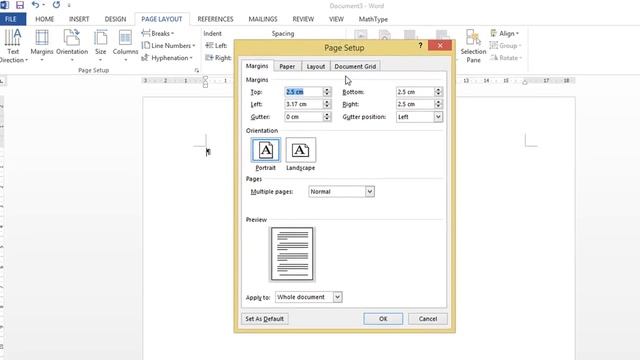Choose Portrait orientation
The image size is (640, 360).
(x=266, y=154)
